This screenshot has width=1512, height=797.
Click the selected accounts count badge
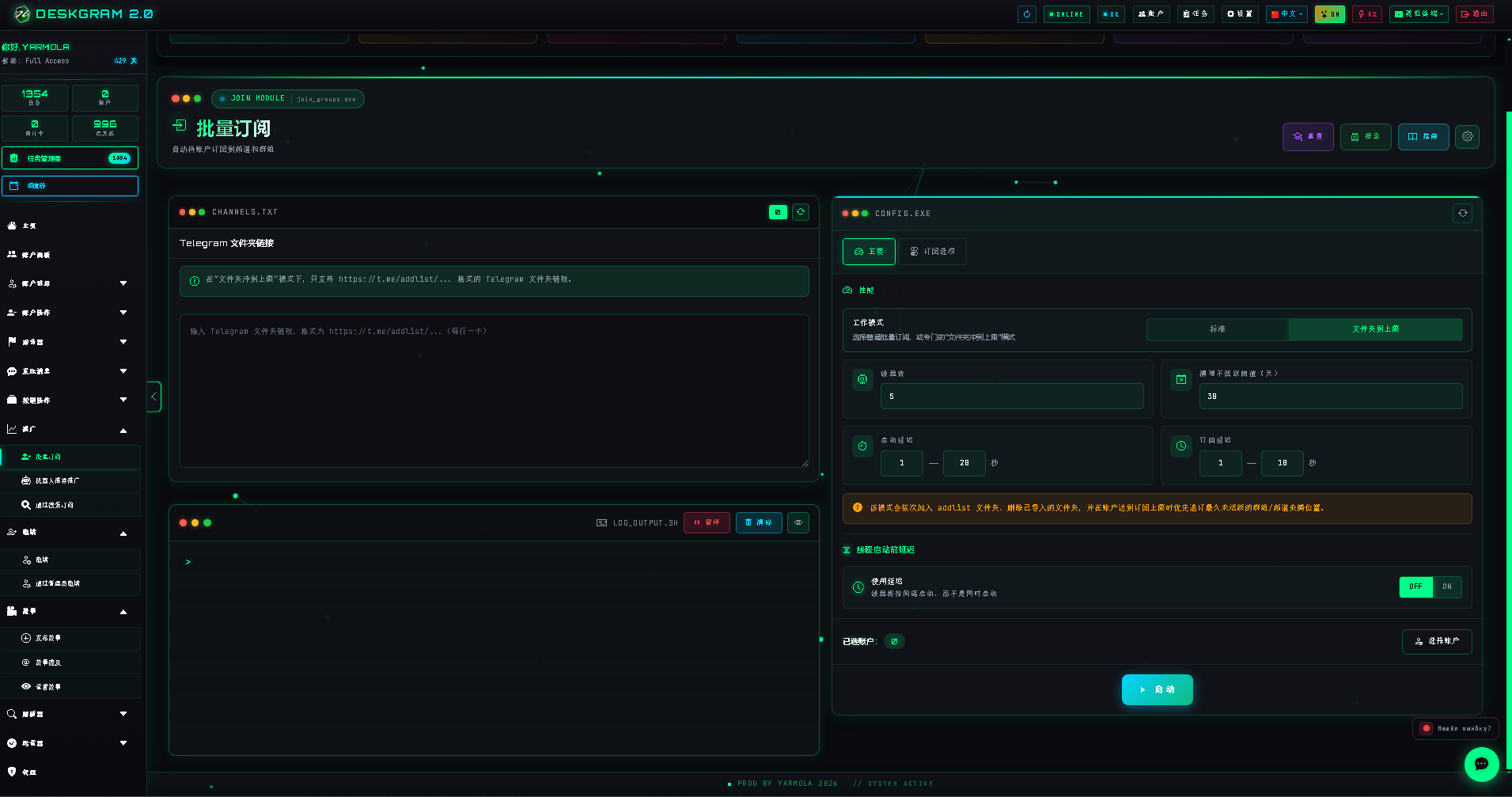tap(894, 641)
